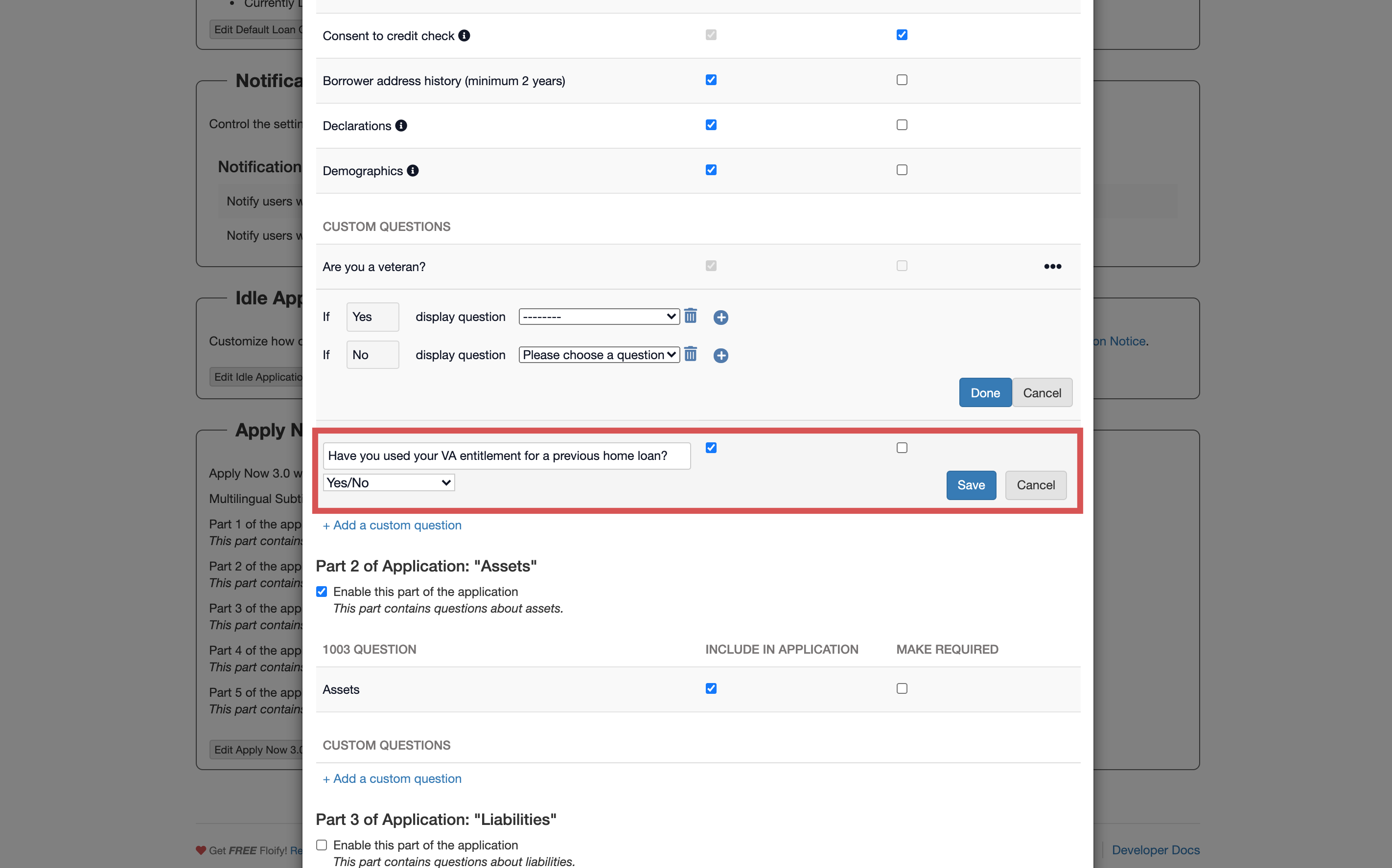The image size is (1392, 868).
Task: Click 'Add a custom question' under Assets
Action: click(392, 778)
